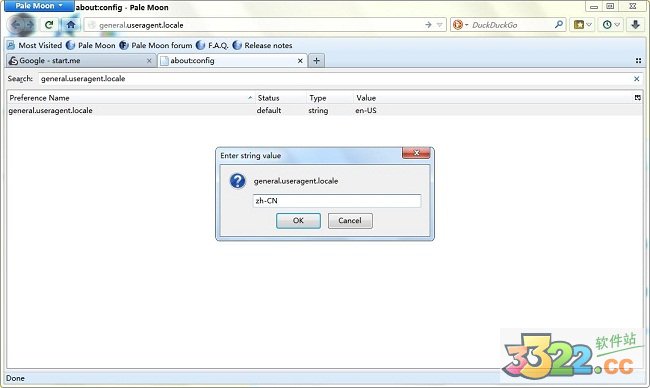Reload the current page
Screen dimensions: 650x388
click(x=49, y=25)
